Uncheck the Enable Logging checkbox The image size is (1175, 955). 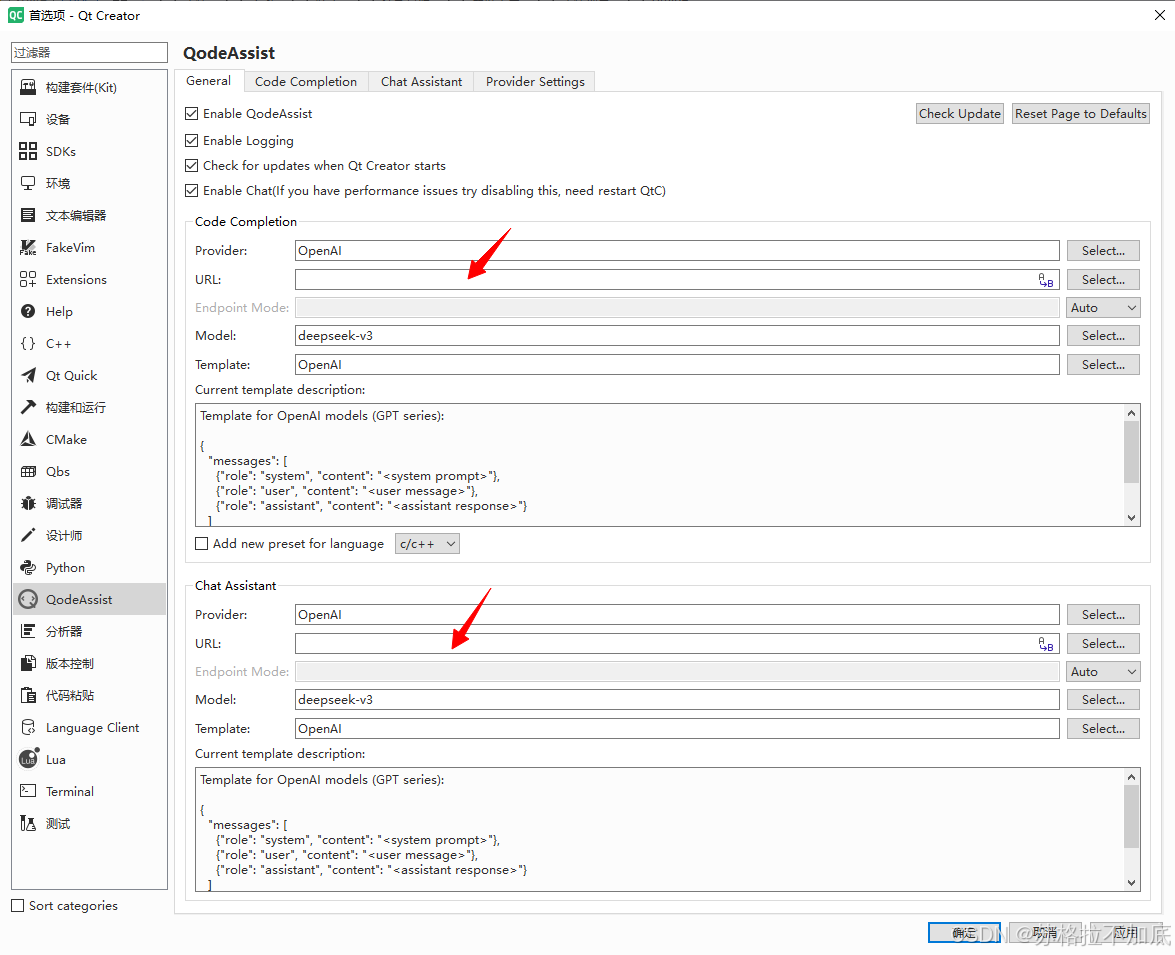pyautogui.click(x=192, y=141)
